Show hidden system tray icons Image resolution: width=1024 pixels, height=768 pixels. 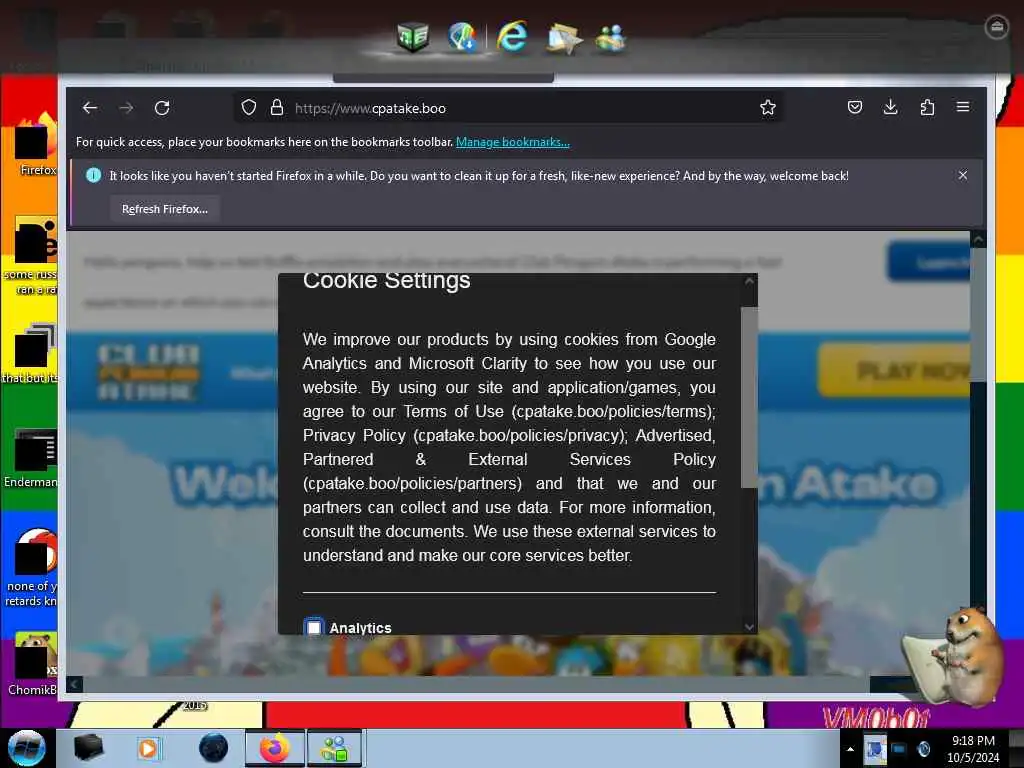coord(850,749)
